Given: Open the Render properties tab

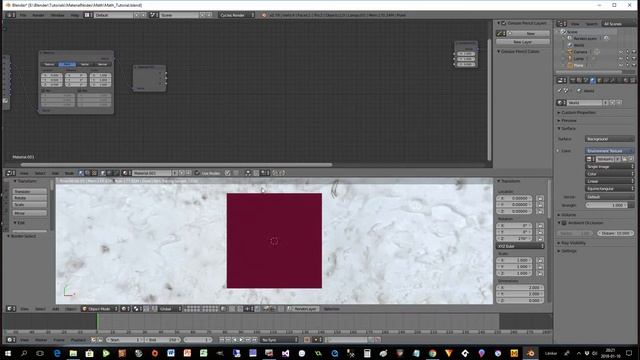Looking at the screenshot, I should point(573,80).
